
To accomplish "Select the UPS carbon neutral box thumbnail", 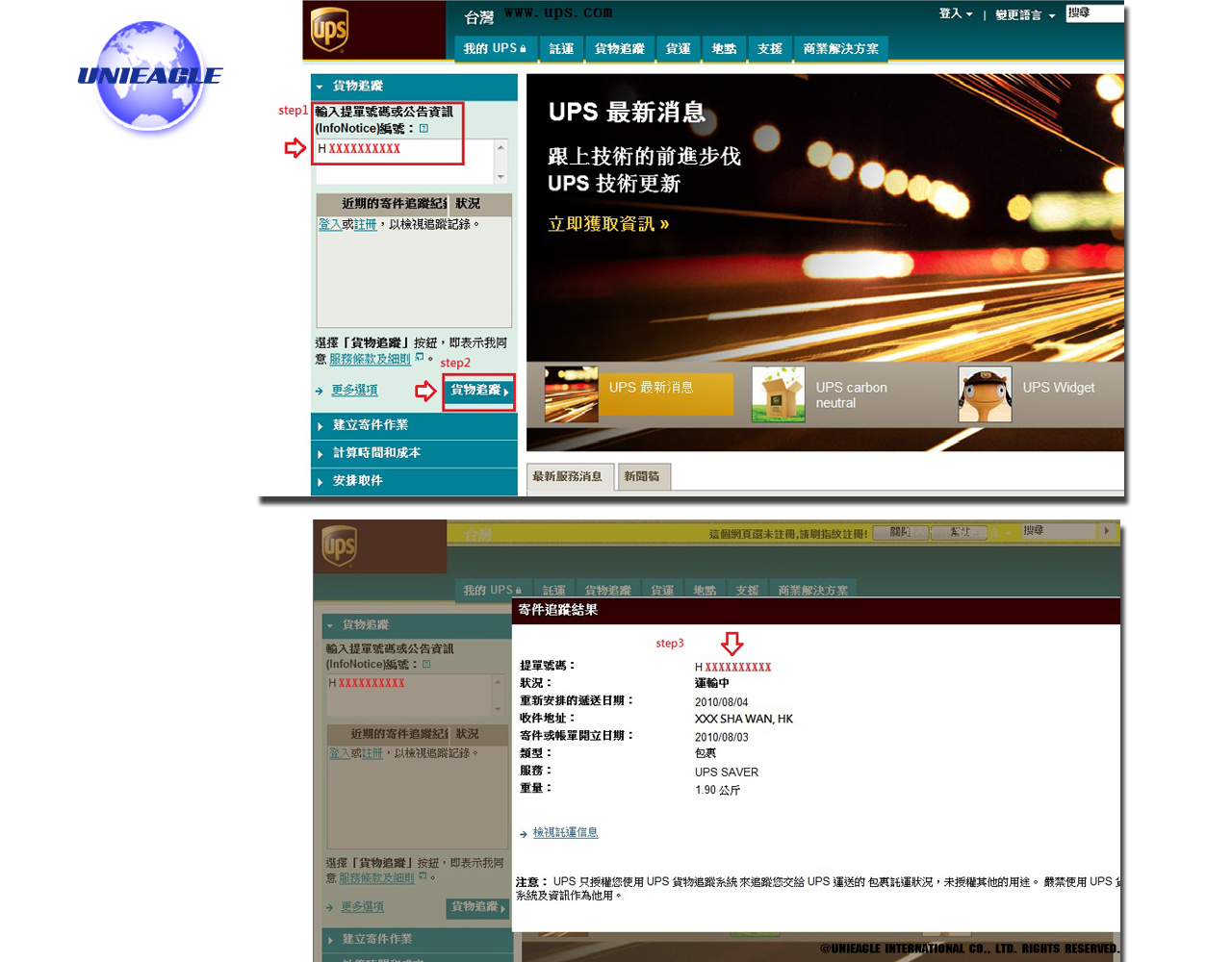I will (x=778, y=394).
